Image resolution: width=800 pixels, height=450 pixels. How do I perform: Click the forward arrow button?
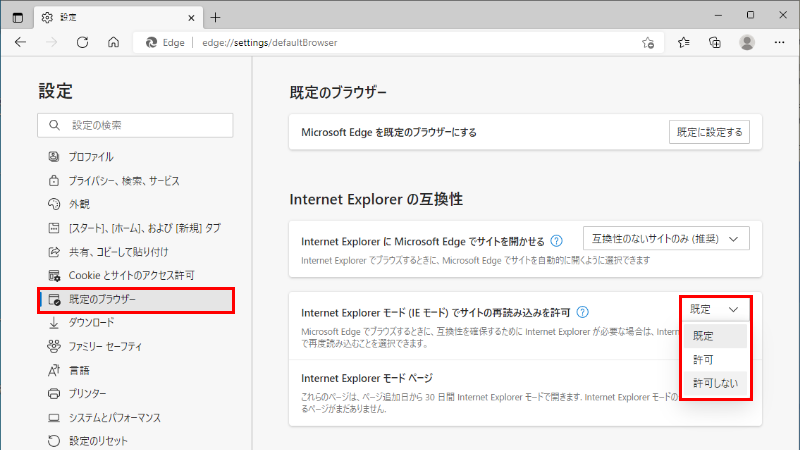point(52,42)
